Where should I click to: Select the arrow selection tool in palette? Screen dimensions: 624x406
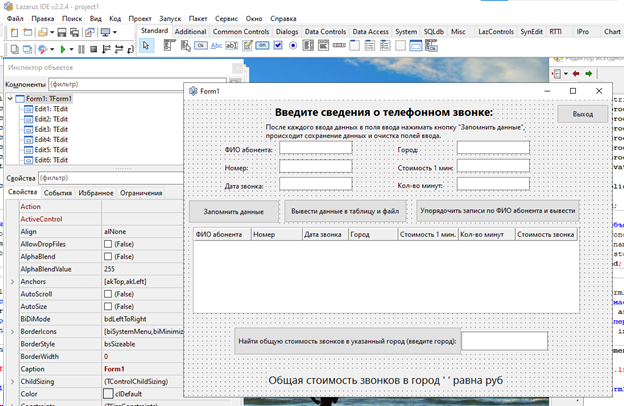147,47
